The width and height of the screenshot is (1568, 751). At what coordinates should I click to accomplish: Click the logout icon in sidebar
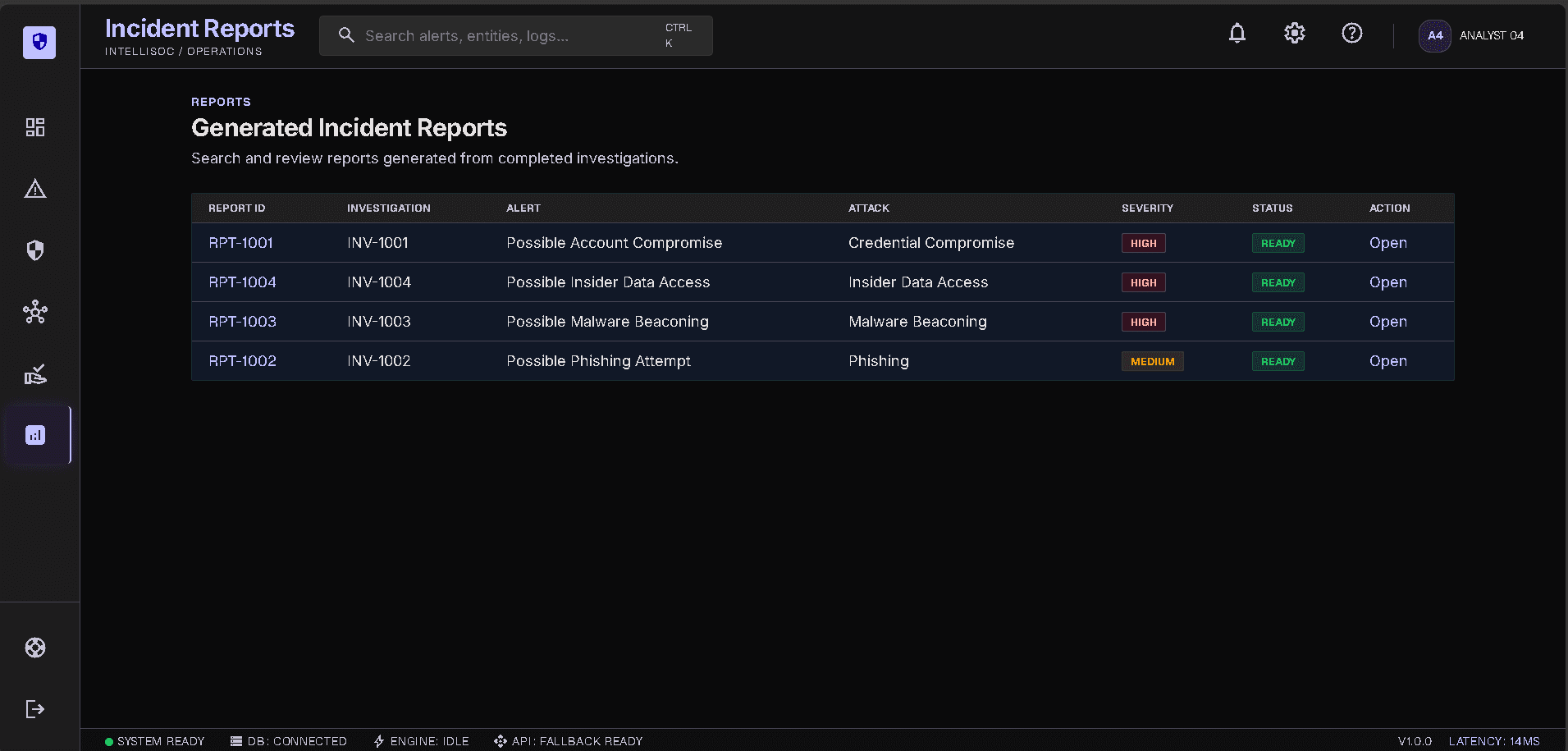coord(35,709)
